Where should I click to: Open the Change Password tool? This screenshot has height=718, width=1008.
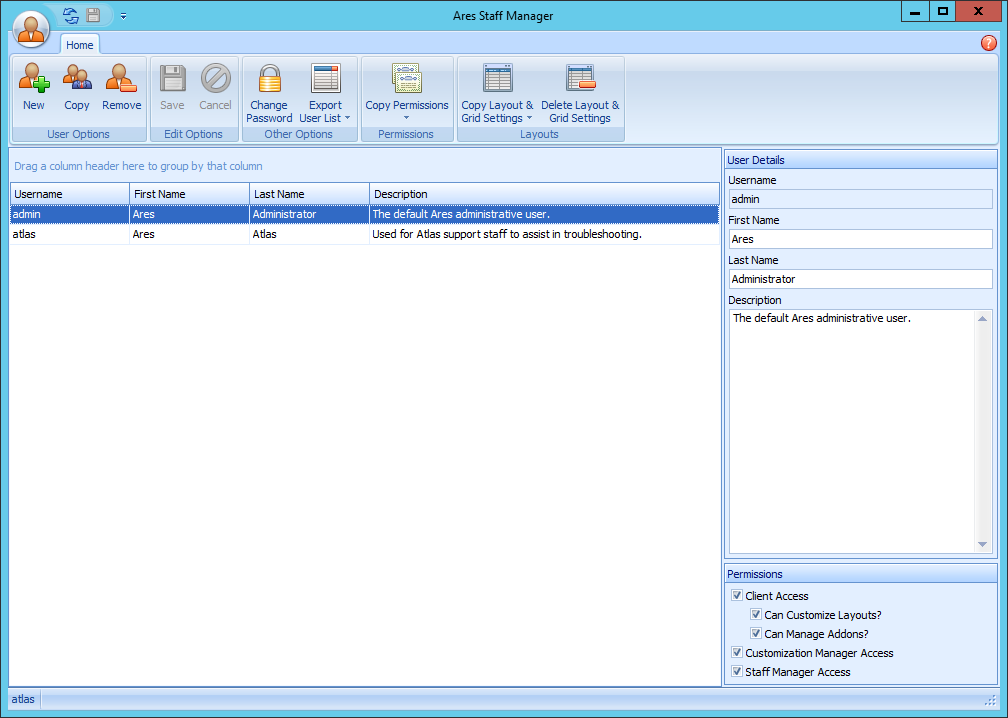tap(268, 88)
